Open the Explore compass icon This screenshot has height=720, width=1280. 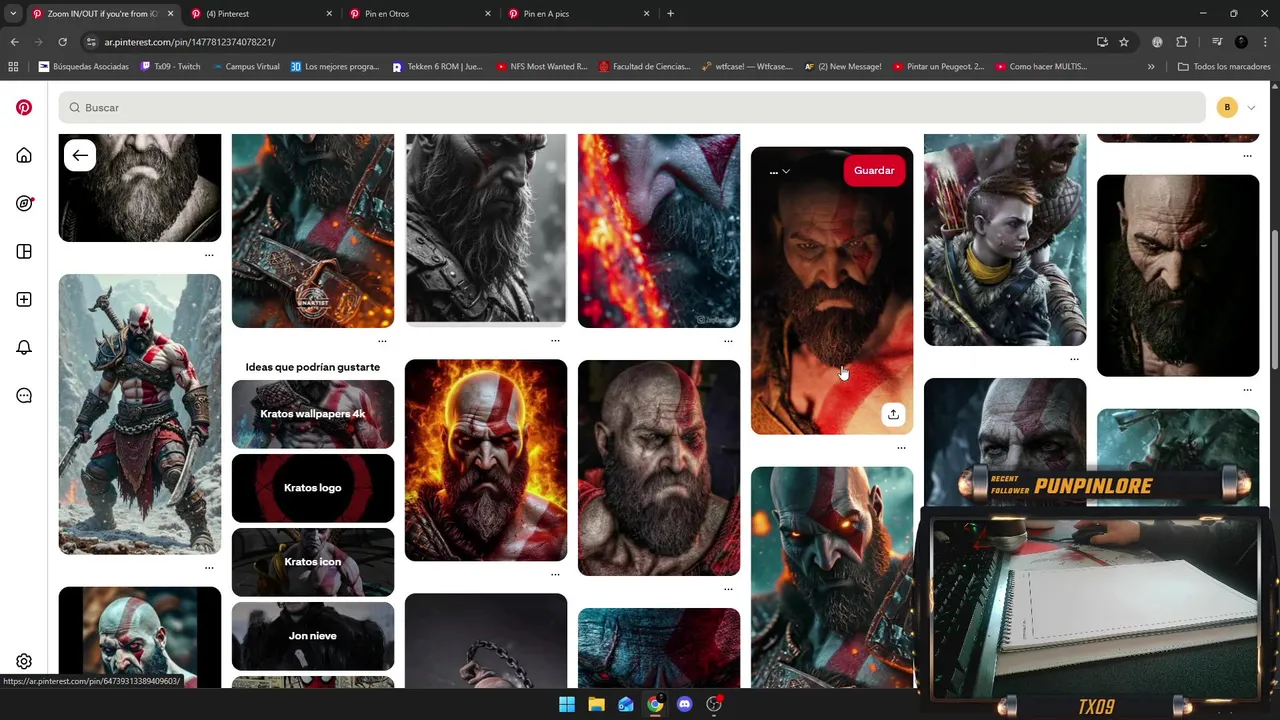[x=24, y=203]
